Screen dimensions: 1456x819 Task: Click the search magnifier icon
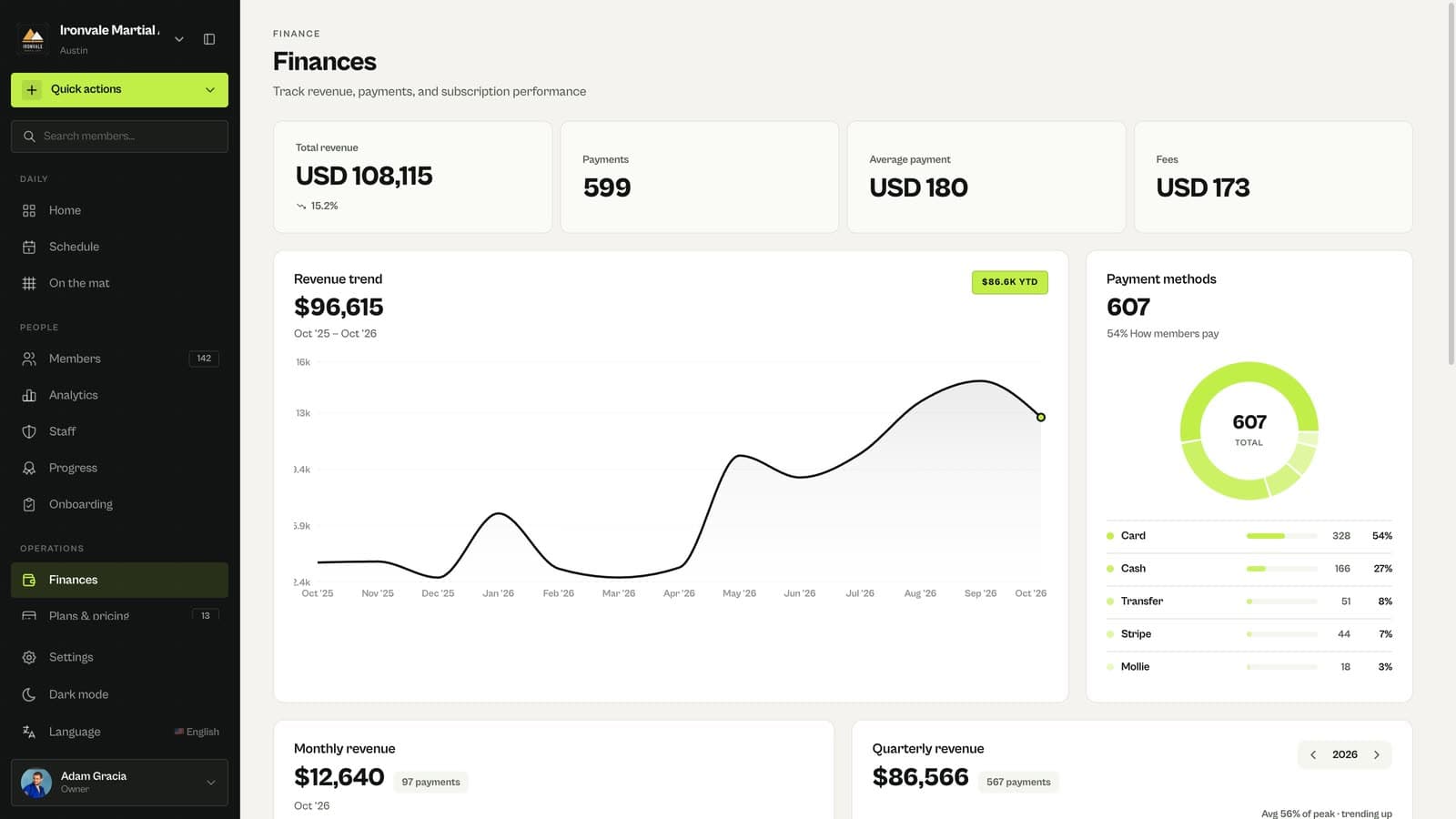tap(29, 136)
